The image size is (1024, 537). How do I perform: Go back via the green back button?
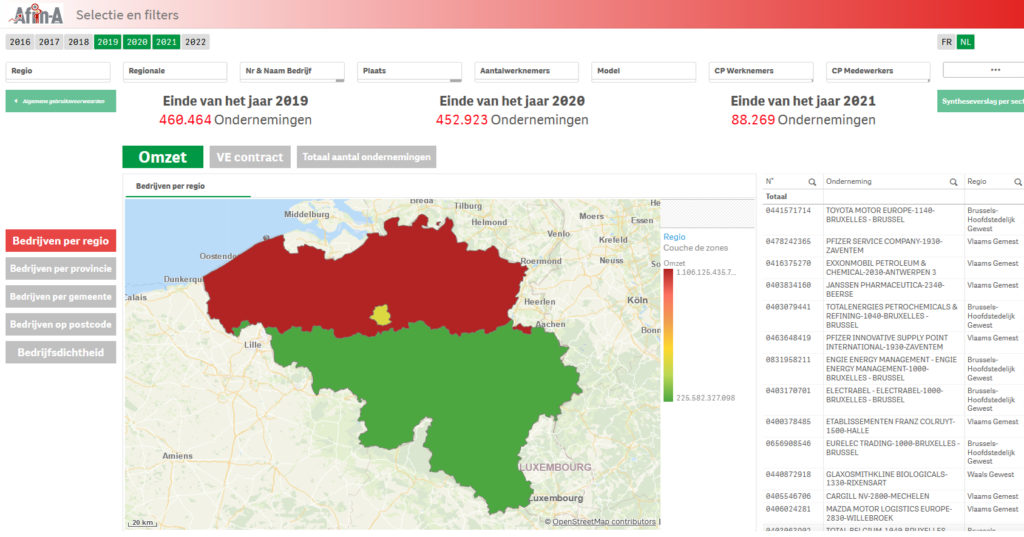(x=61, y=101)
